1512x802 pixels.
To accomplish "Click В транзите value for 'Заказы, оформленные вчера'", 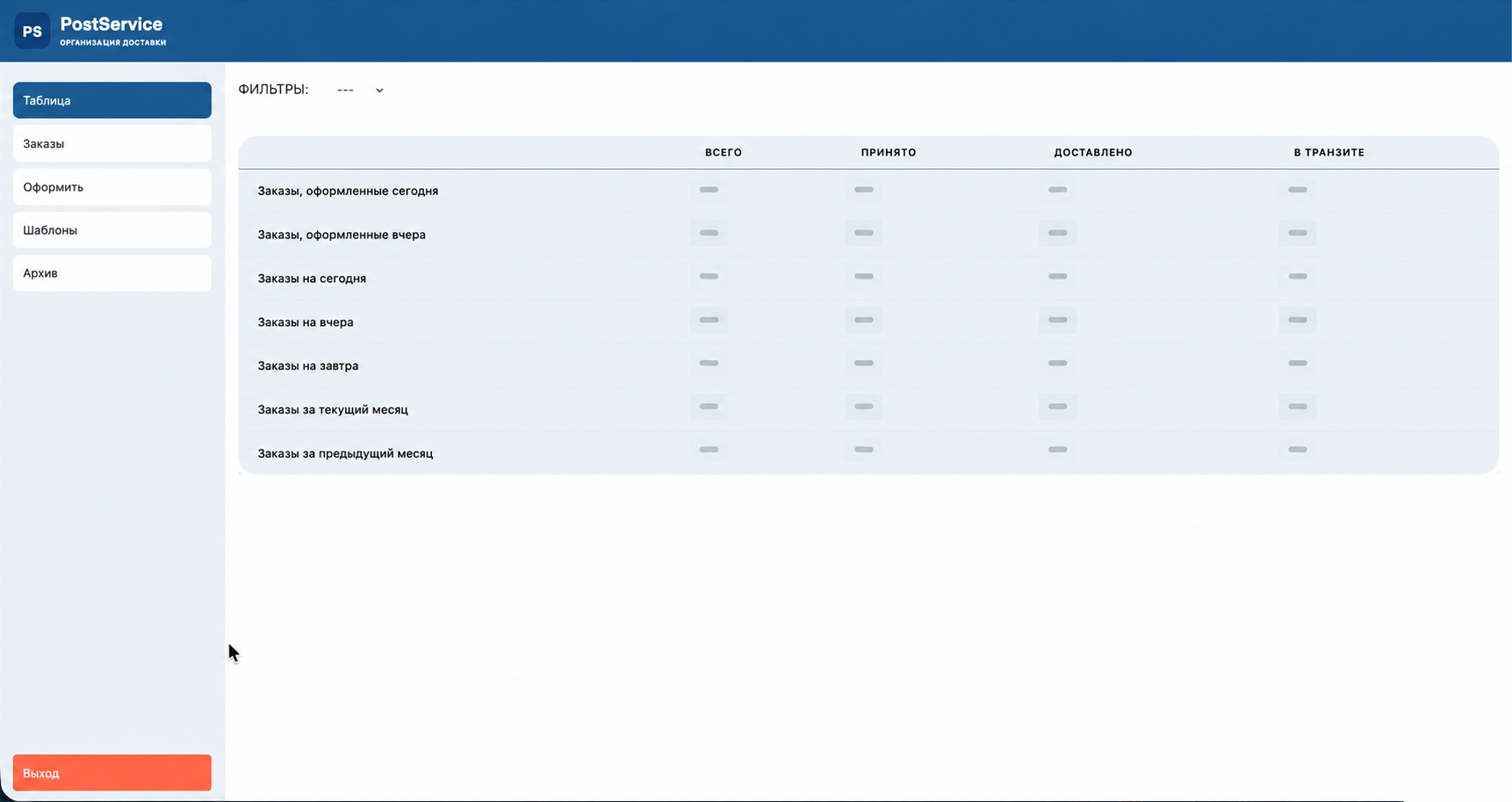I will 1298,233.
